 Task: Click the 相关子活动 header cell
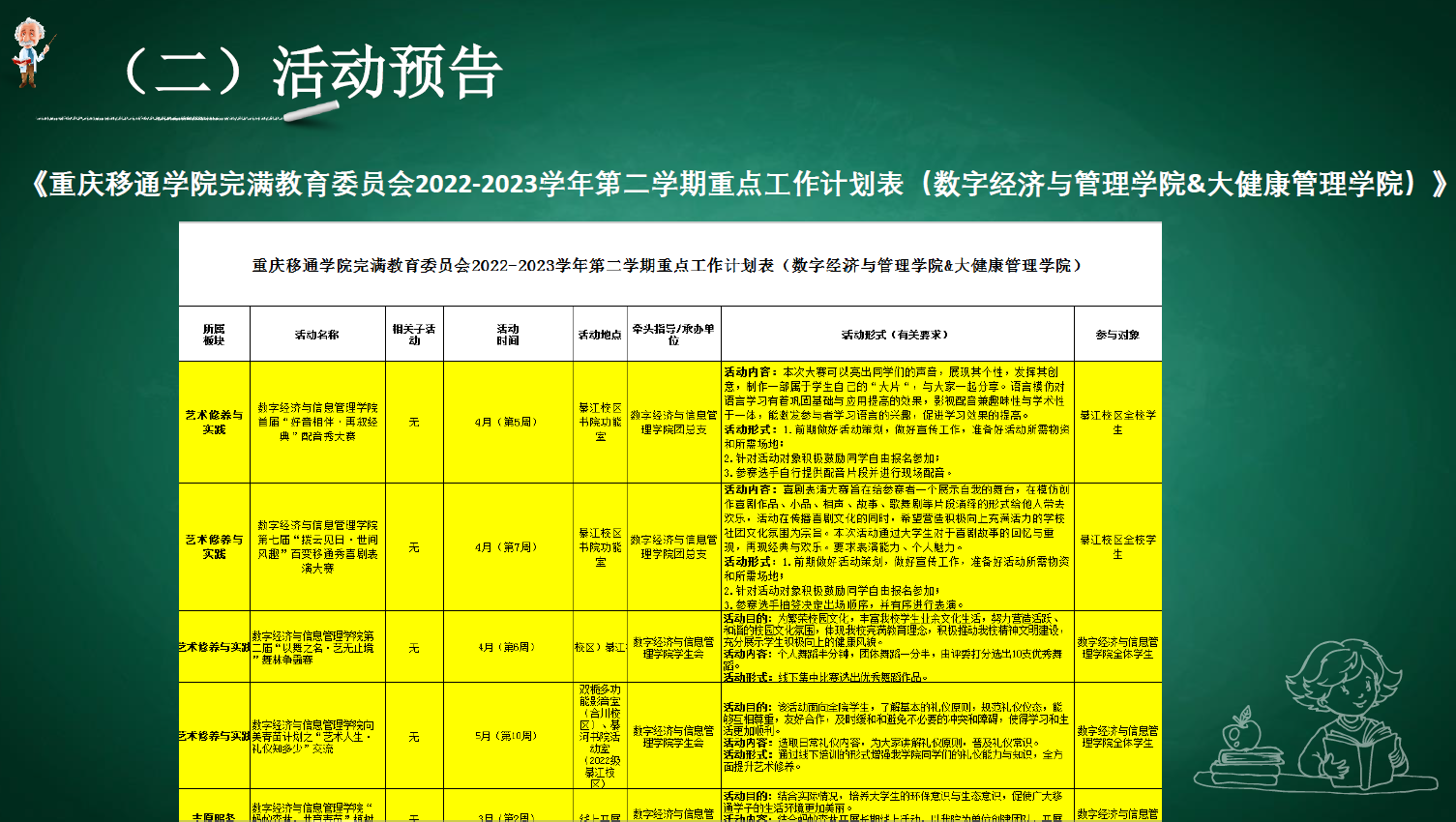pos(414,335)
